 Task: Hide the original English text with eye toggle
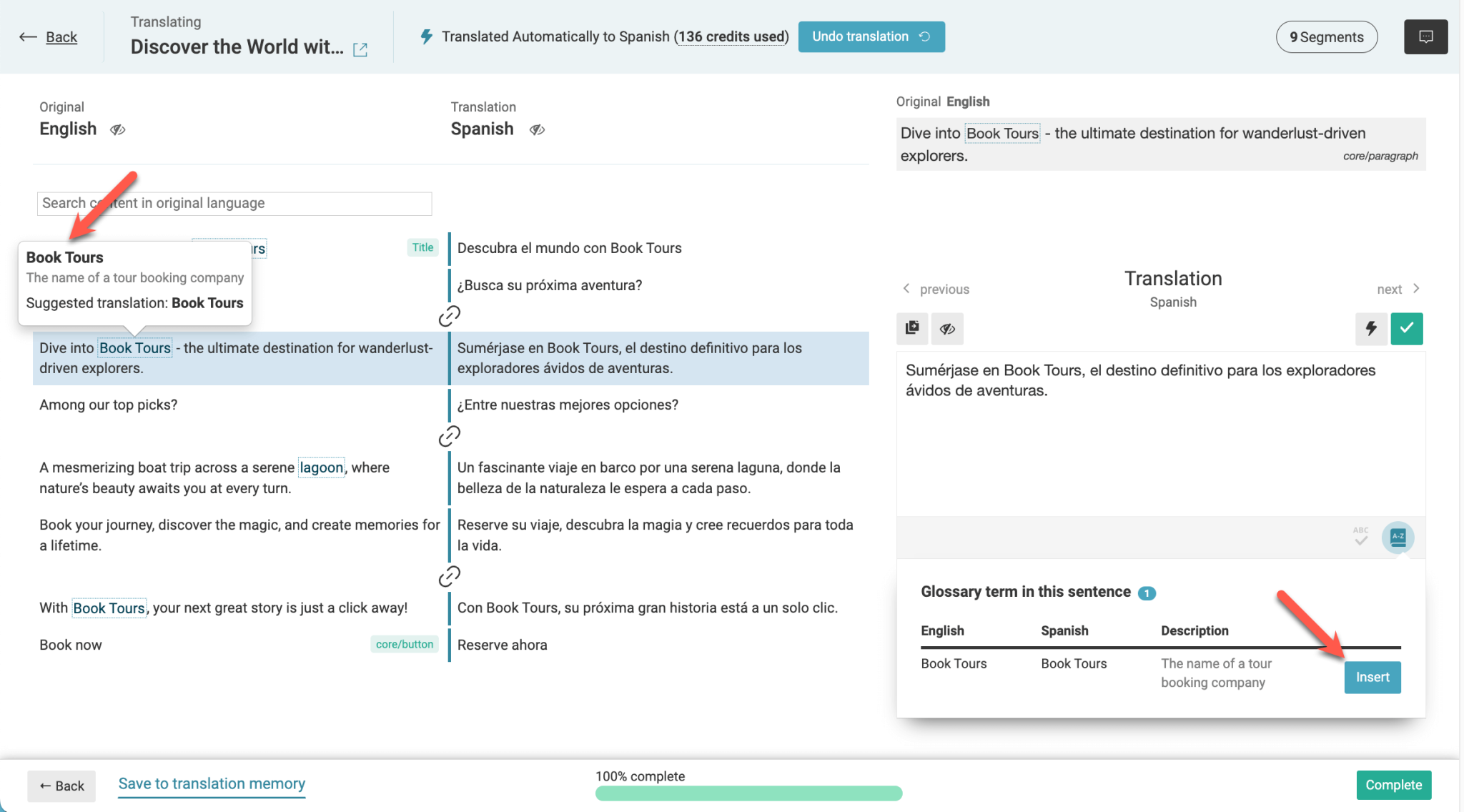pos(118,129)
